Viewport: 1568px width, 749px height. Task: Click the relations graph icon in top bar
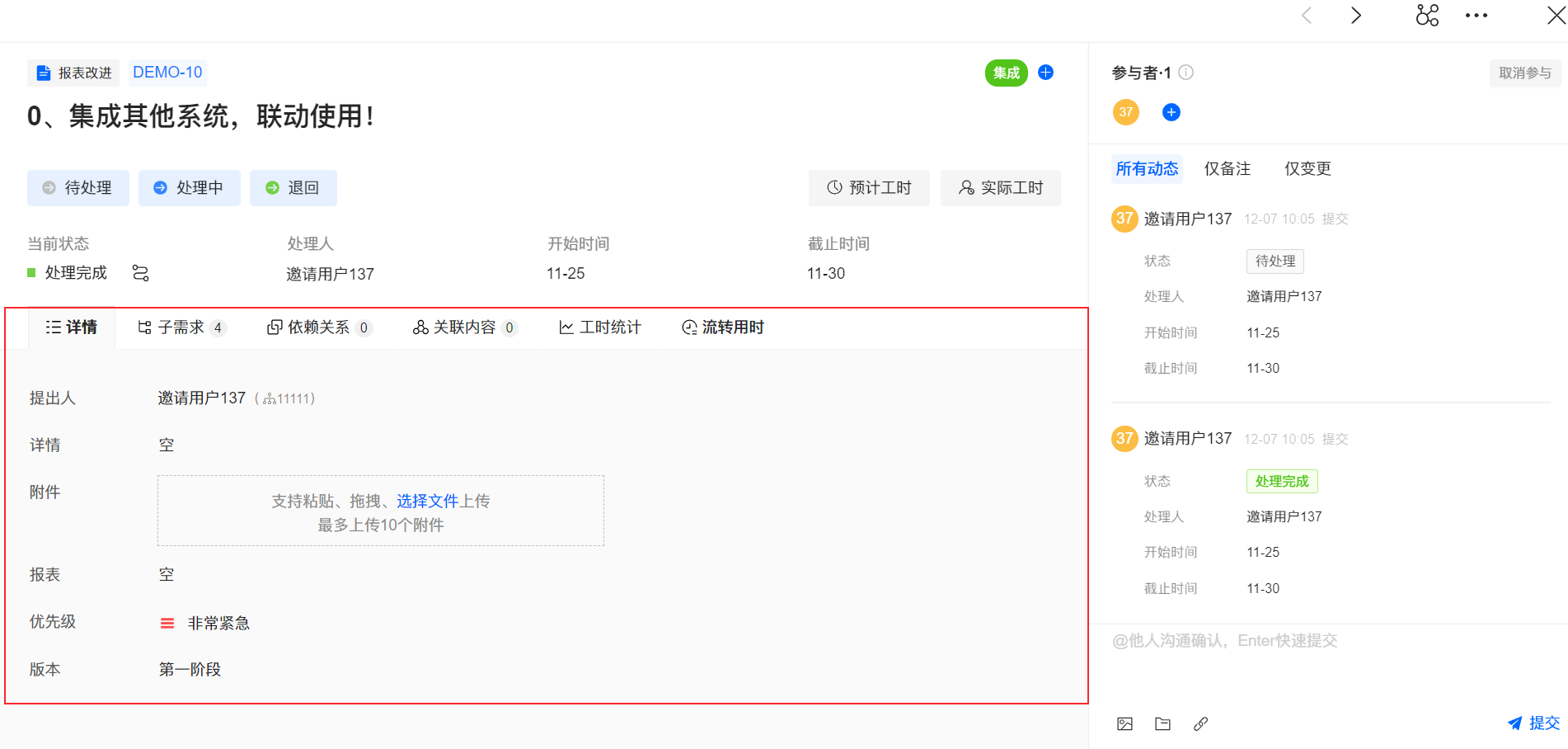1427,16
